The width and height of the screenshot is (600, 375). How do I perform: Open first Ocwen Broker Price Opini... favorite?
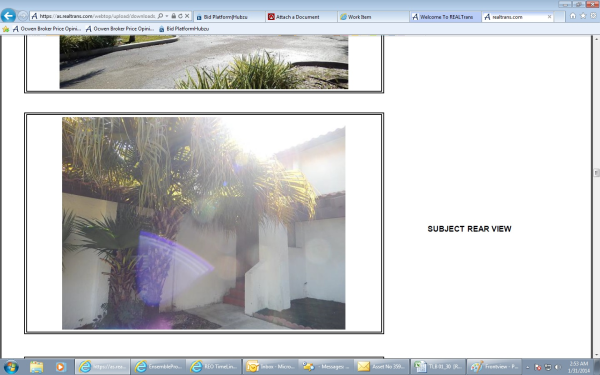click(47, 29)
